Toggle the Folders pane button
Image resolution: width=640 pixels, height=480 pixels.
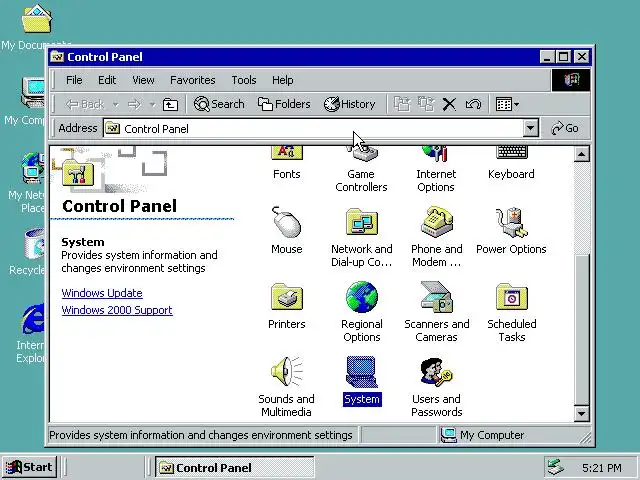click(x=284, y=104)
